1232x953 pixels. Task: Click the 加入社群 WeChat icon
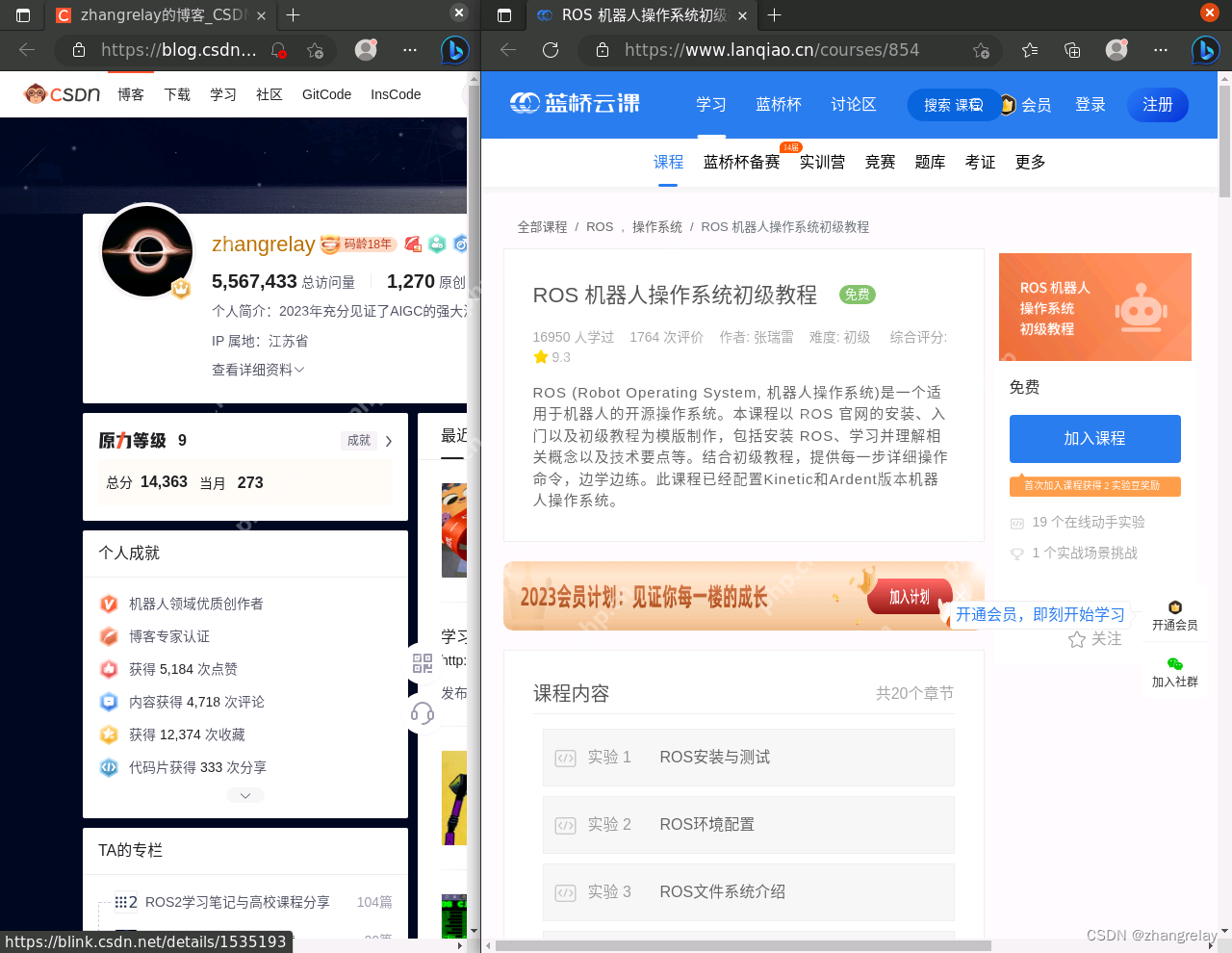pyautogui.click(x=1174, y=663)
